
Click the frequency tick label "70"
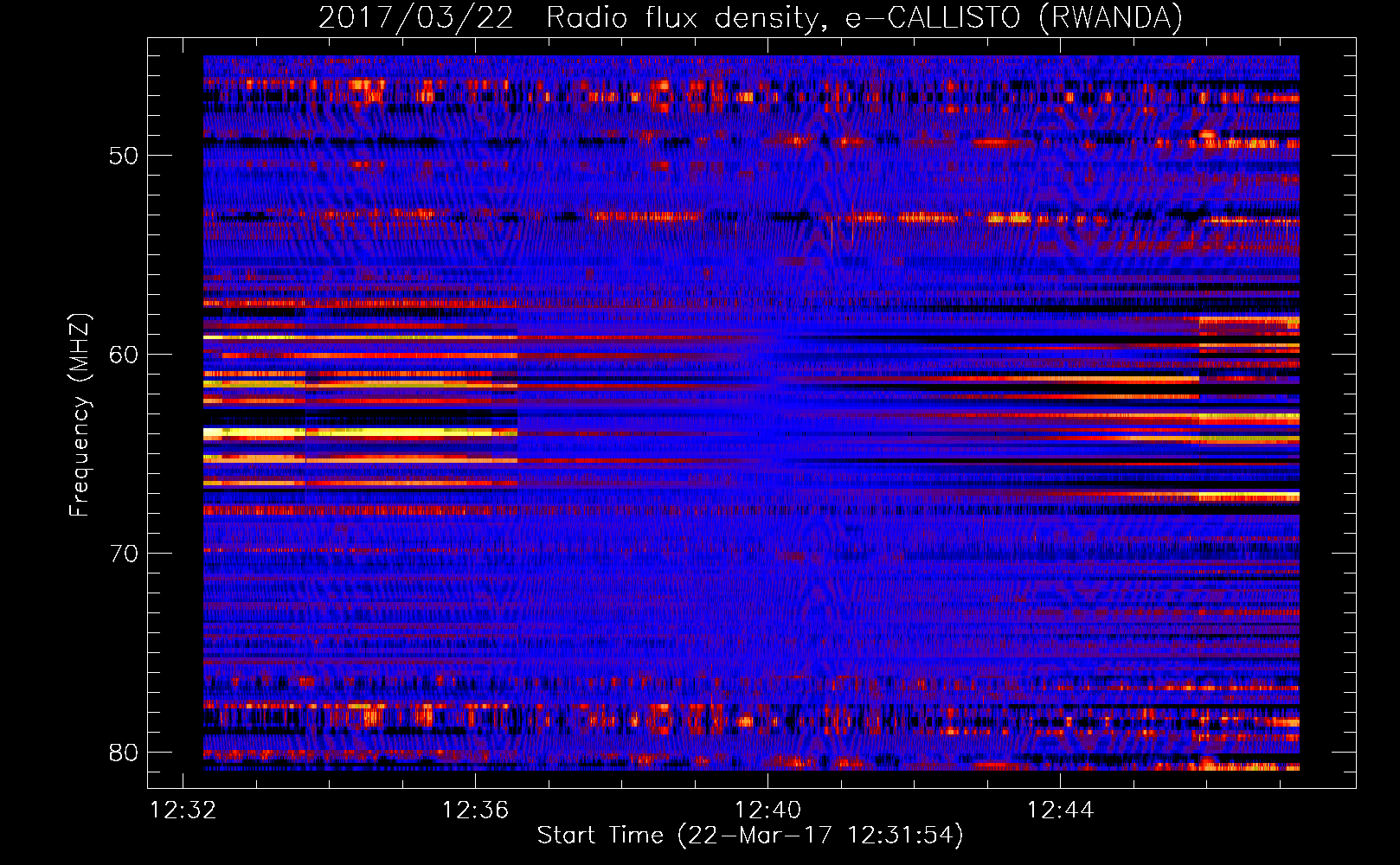124,554
